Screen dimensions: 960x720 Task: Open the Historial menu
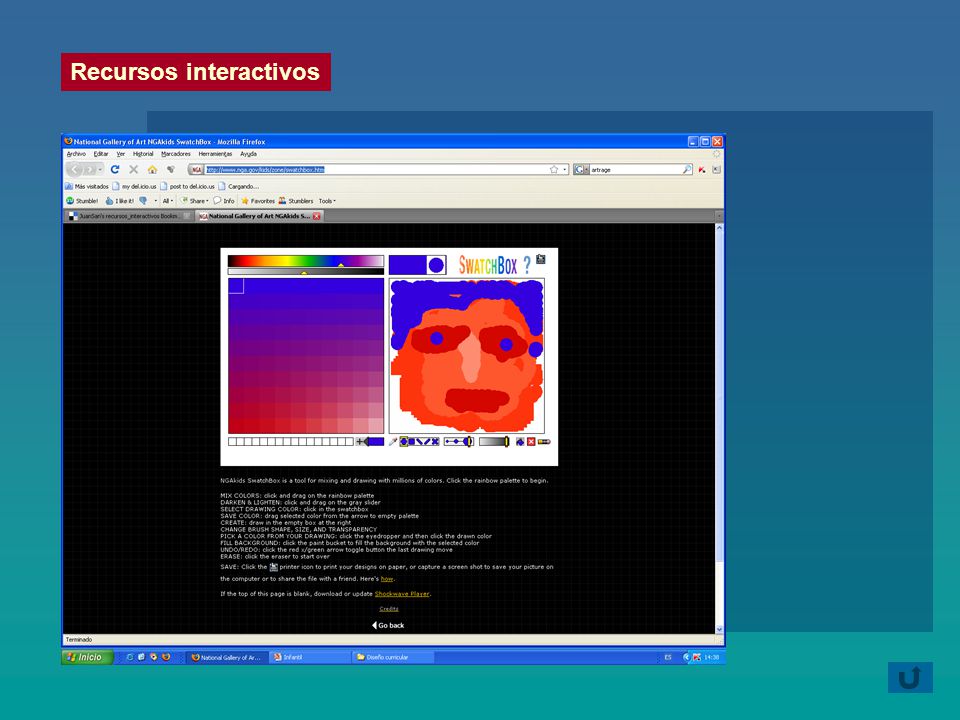point(143,154)
